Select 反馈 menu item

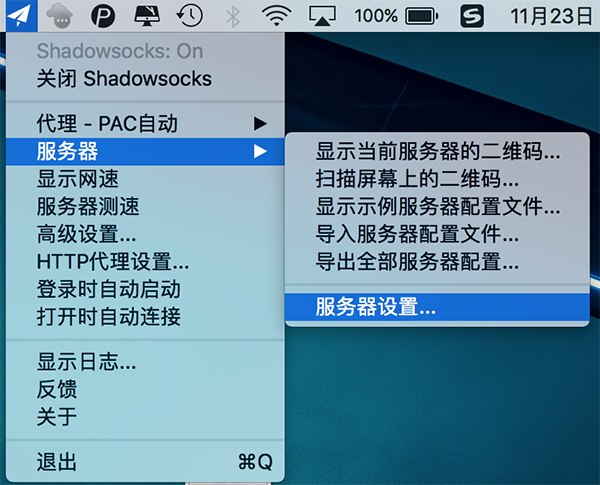[145, 389]
